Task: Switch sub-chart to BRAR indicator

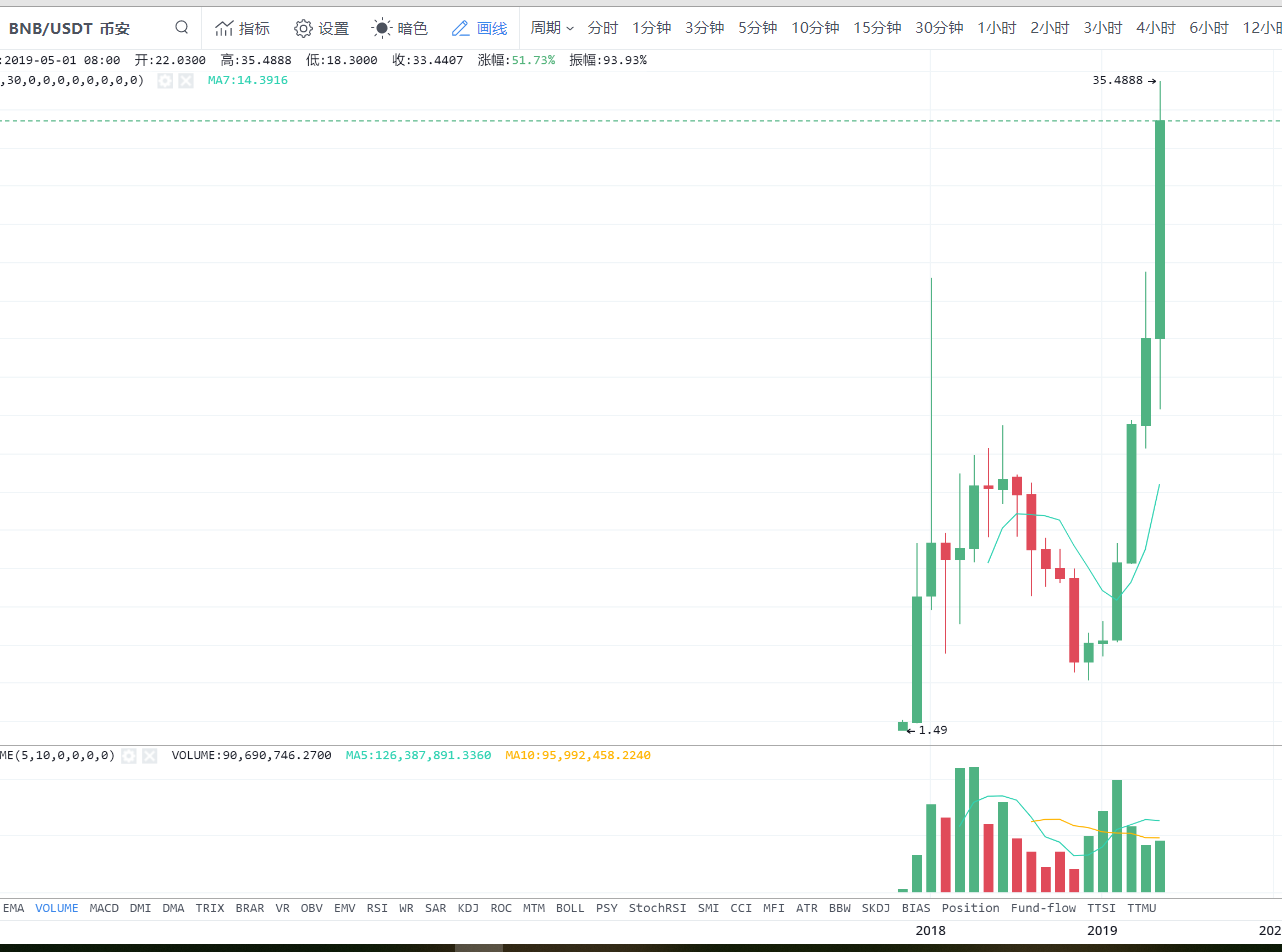Action: [x=250, y=908]
